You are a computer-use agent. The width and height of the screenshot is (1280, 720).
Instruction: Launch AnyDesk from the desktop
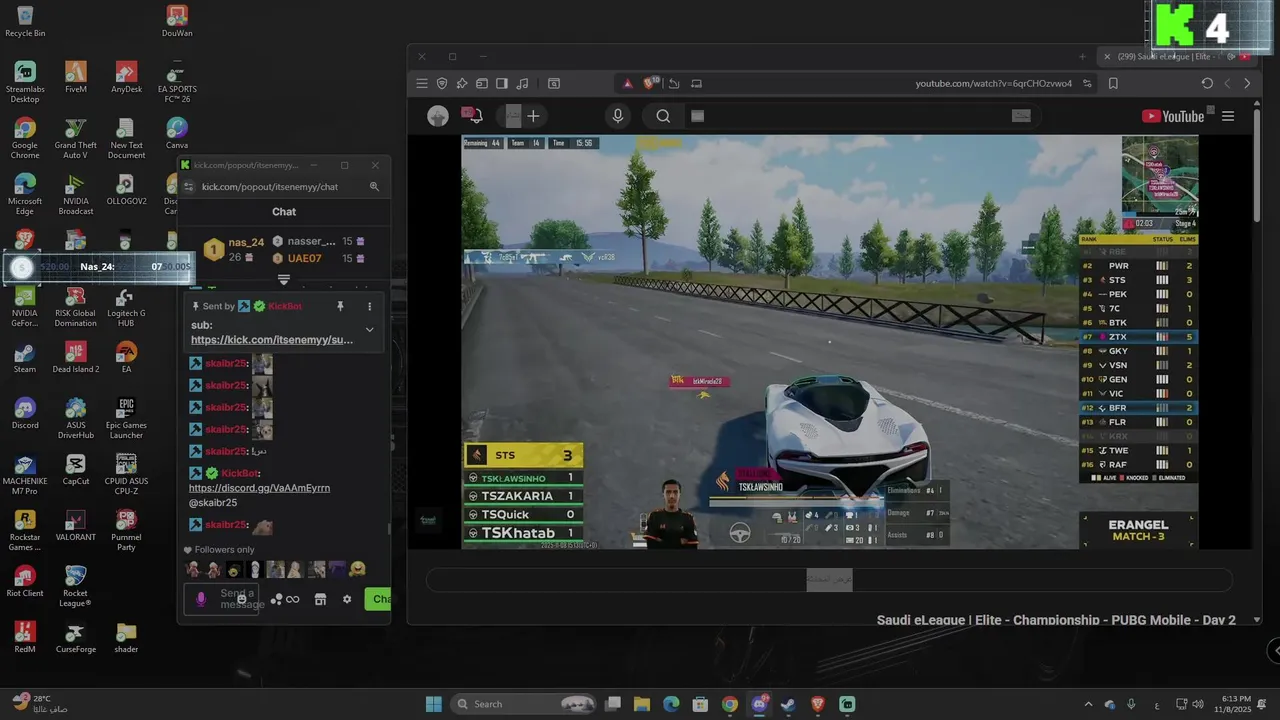pos(126,78)
